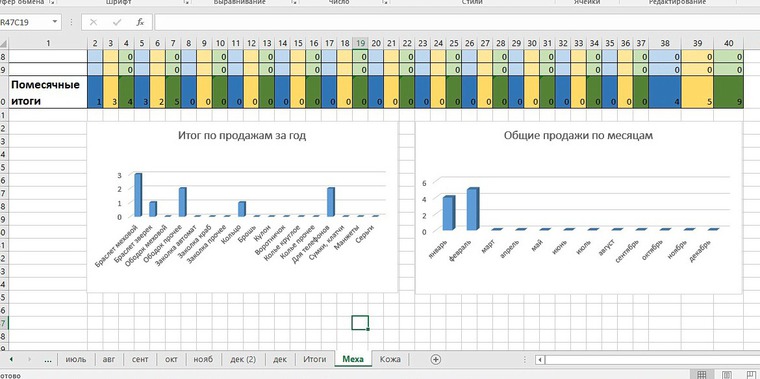Open the Выравнивание group dialog launcher
760x379 pixels.
click(294, 2)
